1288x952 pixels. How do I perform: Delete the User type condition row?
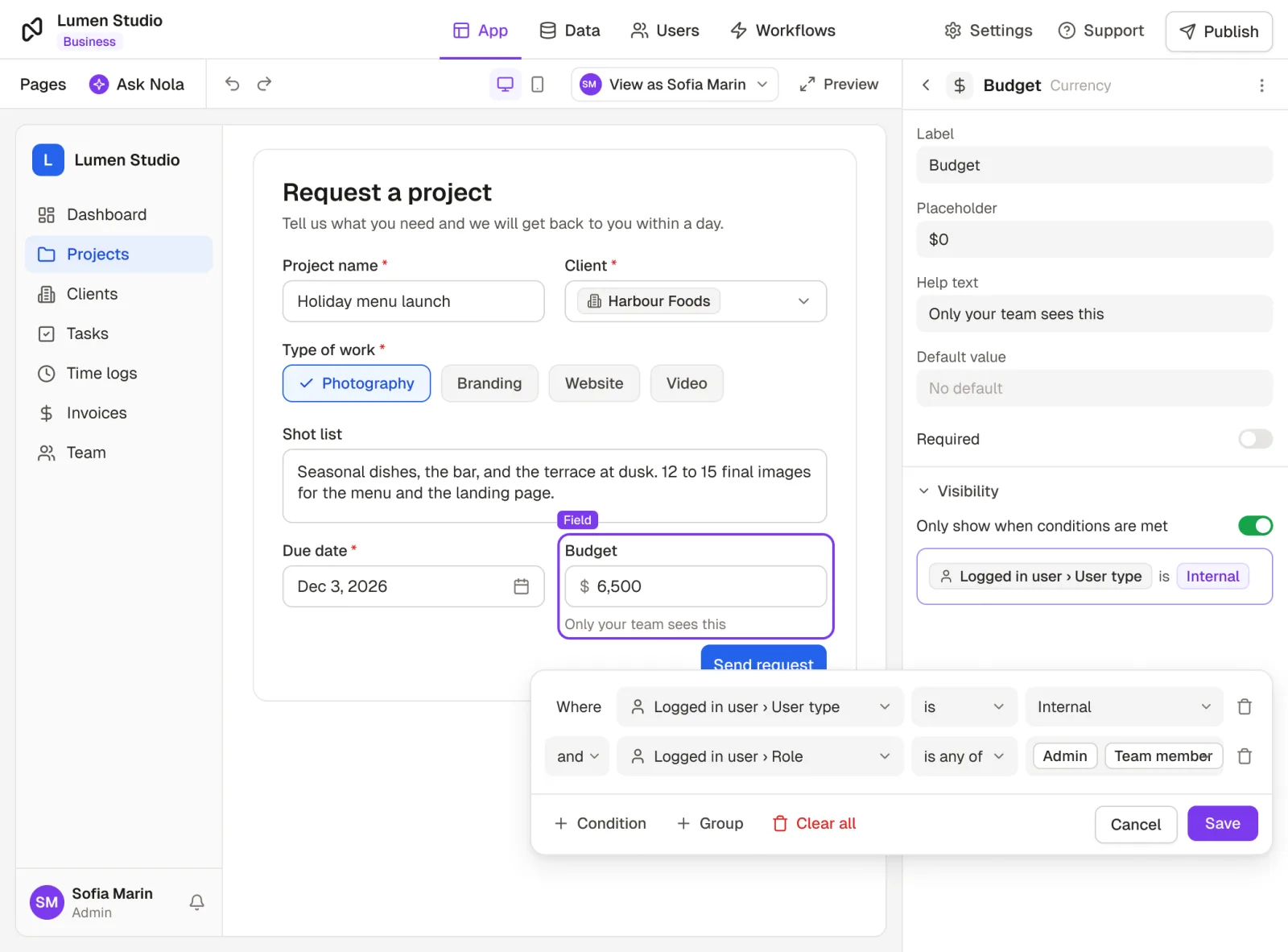[1245, 707]
